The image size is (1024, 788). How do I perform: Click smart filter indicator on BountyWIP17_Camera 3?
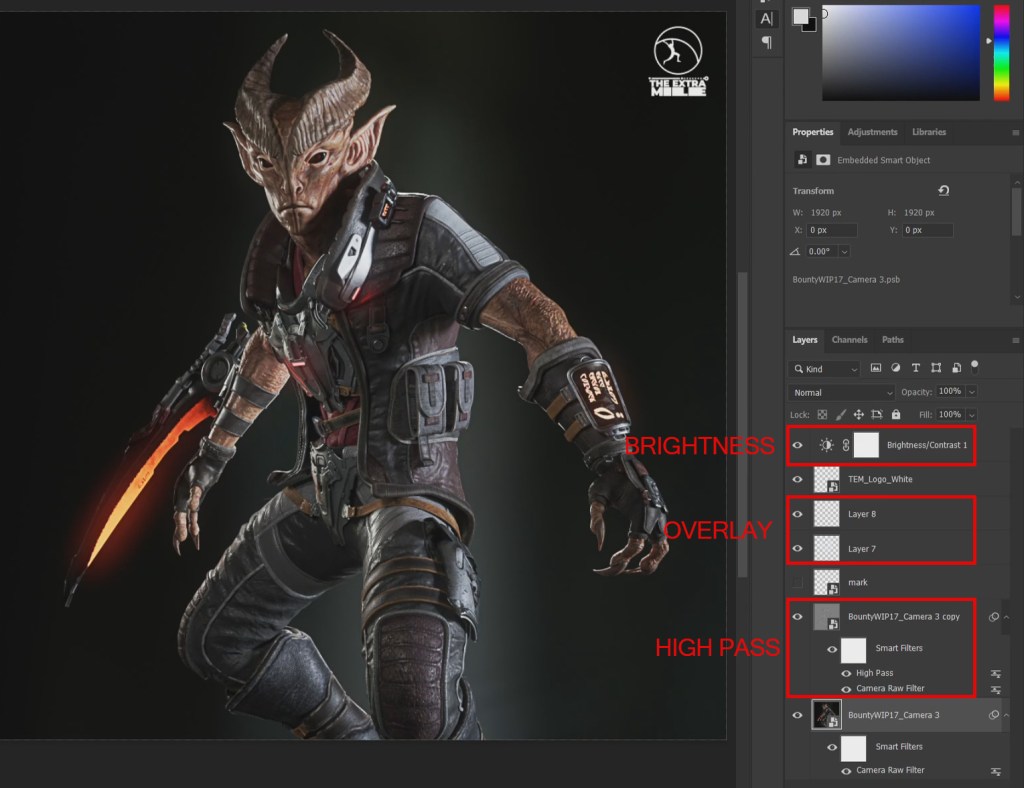pyautogui.click(x=993, y=715)
